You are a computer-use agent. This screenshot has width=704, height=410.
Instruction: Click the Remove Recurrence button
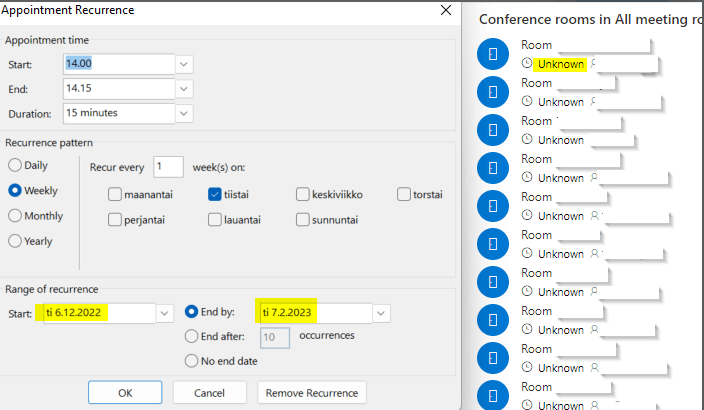click(x=312, y=393)
